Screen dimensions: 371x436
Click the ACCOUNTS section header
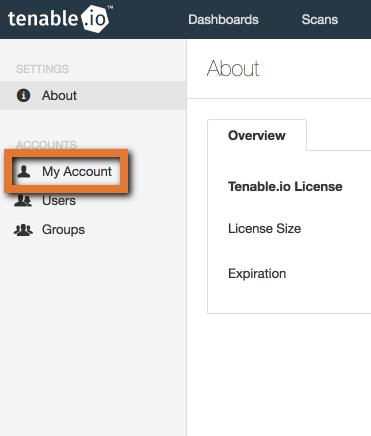[x=46, y=145]
